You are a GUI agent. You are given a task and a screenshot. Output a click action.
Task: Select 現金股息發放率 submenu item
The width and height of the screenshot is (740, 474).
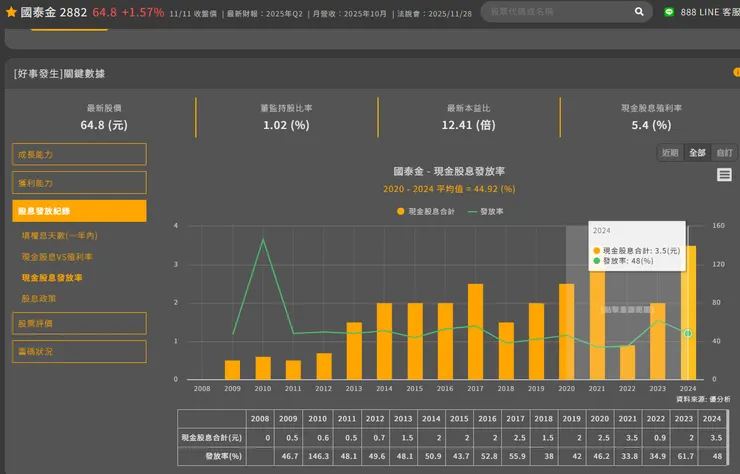click(x=52, y=278)
